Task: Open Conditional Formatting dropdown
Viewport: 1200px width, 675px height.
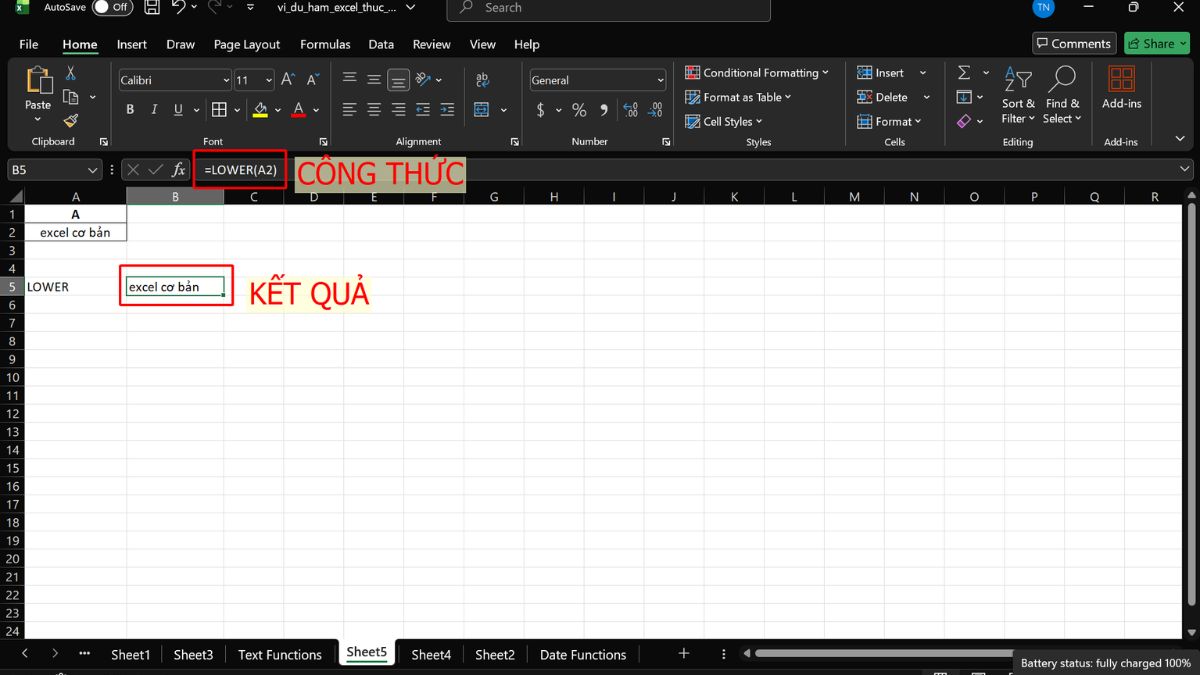Action: (x=757, y=73)
